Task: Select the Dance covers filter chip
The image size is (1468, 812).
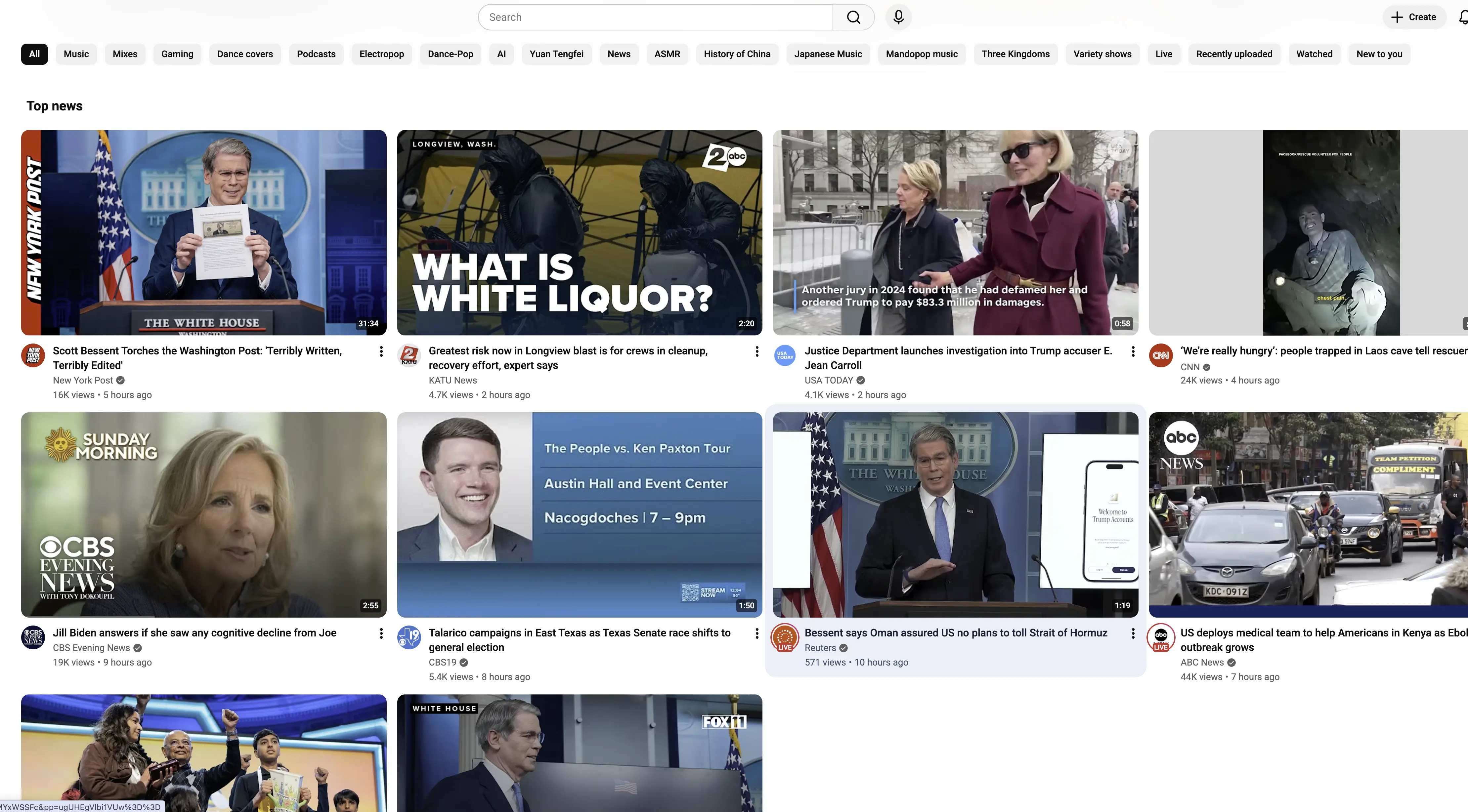Action: coord(245,54)
